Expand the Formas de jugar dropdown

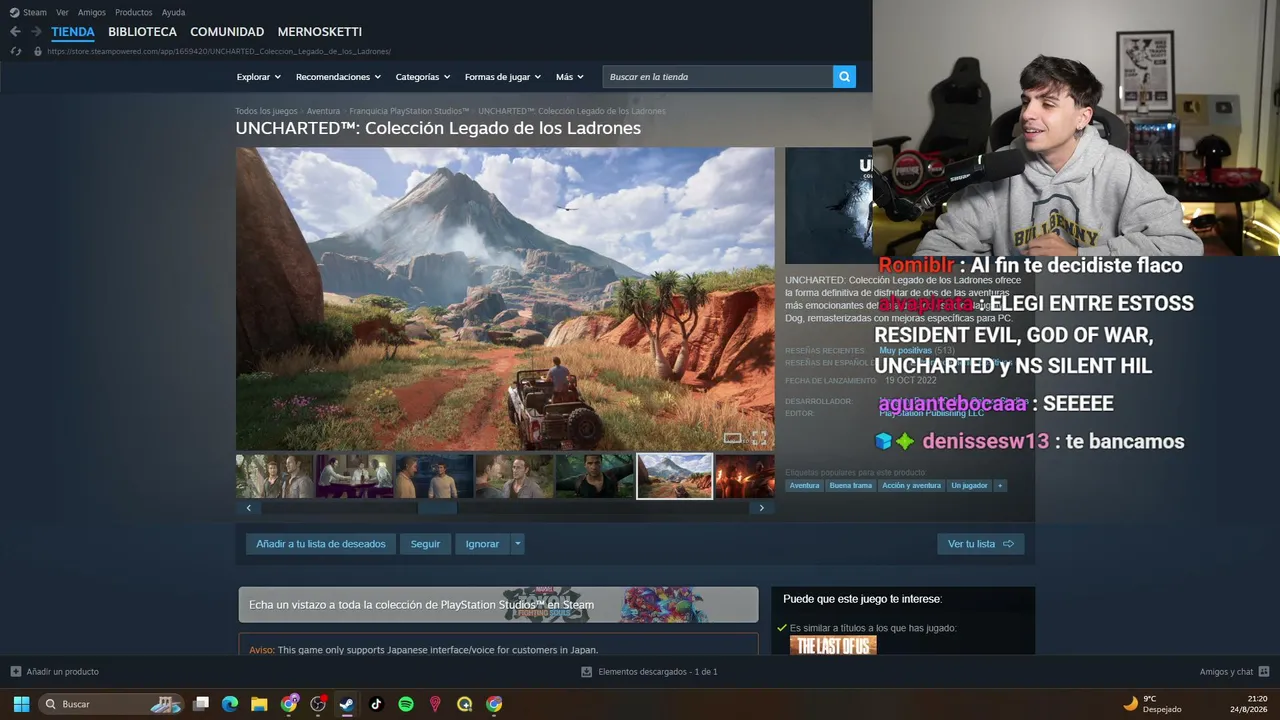503,77
